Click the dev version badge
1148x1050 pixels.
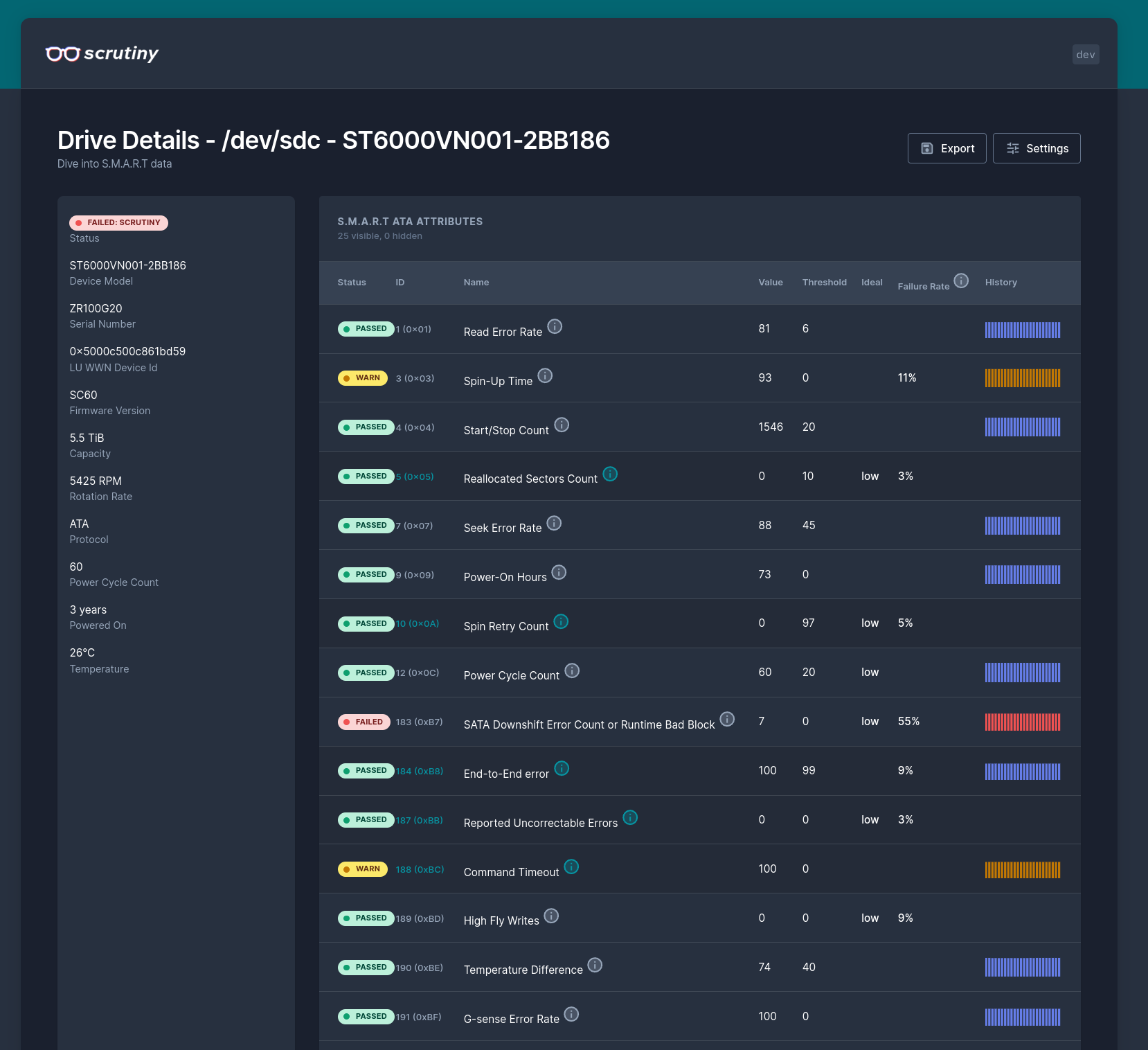1085,55
